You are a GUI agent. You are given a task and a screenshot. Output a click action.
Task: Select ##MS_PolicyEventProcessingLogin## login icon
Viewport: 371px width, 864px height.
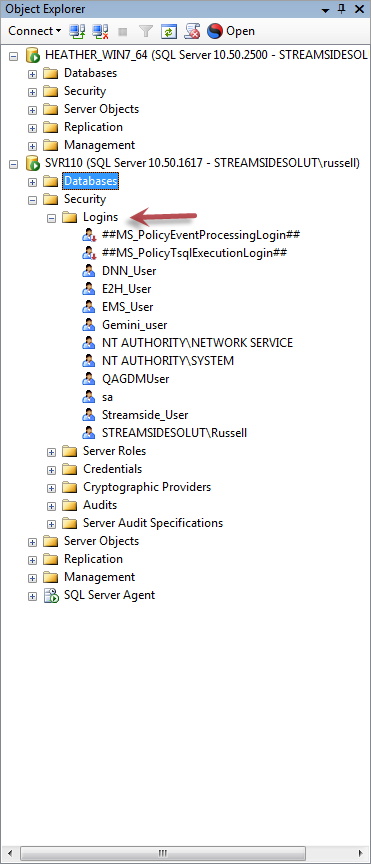(89, 235)
